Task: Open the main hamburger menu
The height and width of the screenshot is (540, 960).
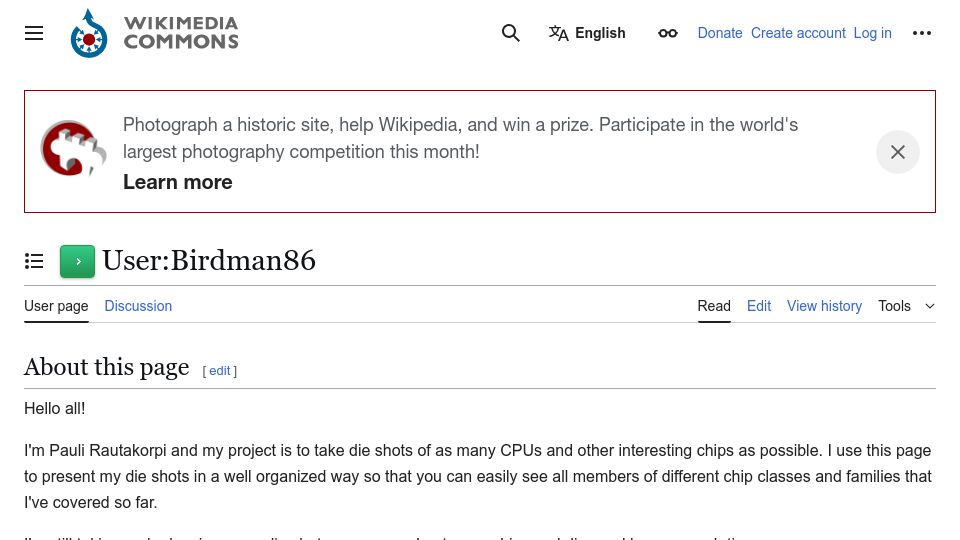Action: tap(34, 33)
